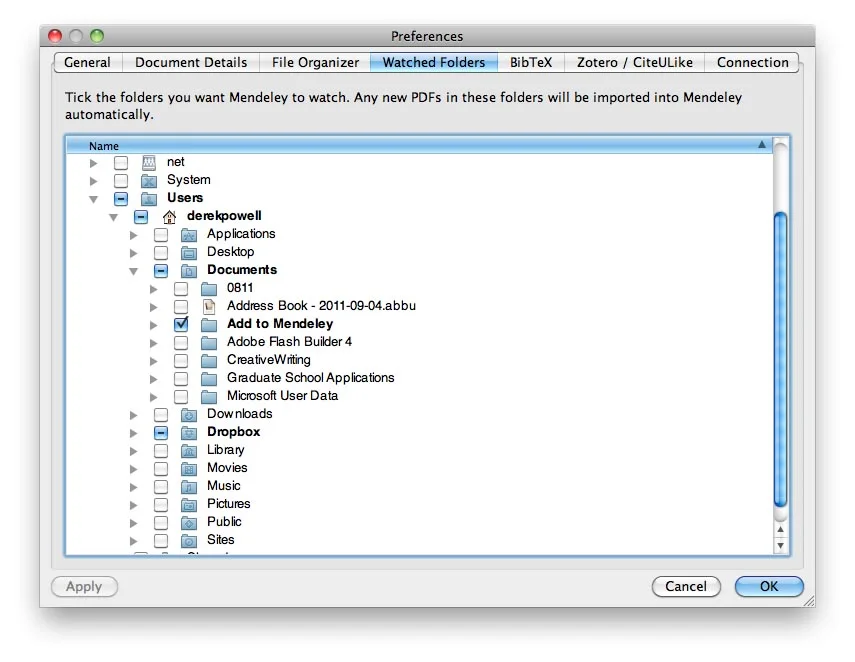Image resolution: width=855 pixels, height=662 pixels.
Task: Close the Preferences window with red button
Action: [55, 36]
